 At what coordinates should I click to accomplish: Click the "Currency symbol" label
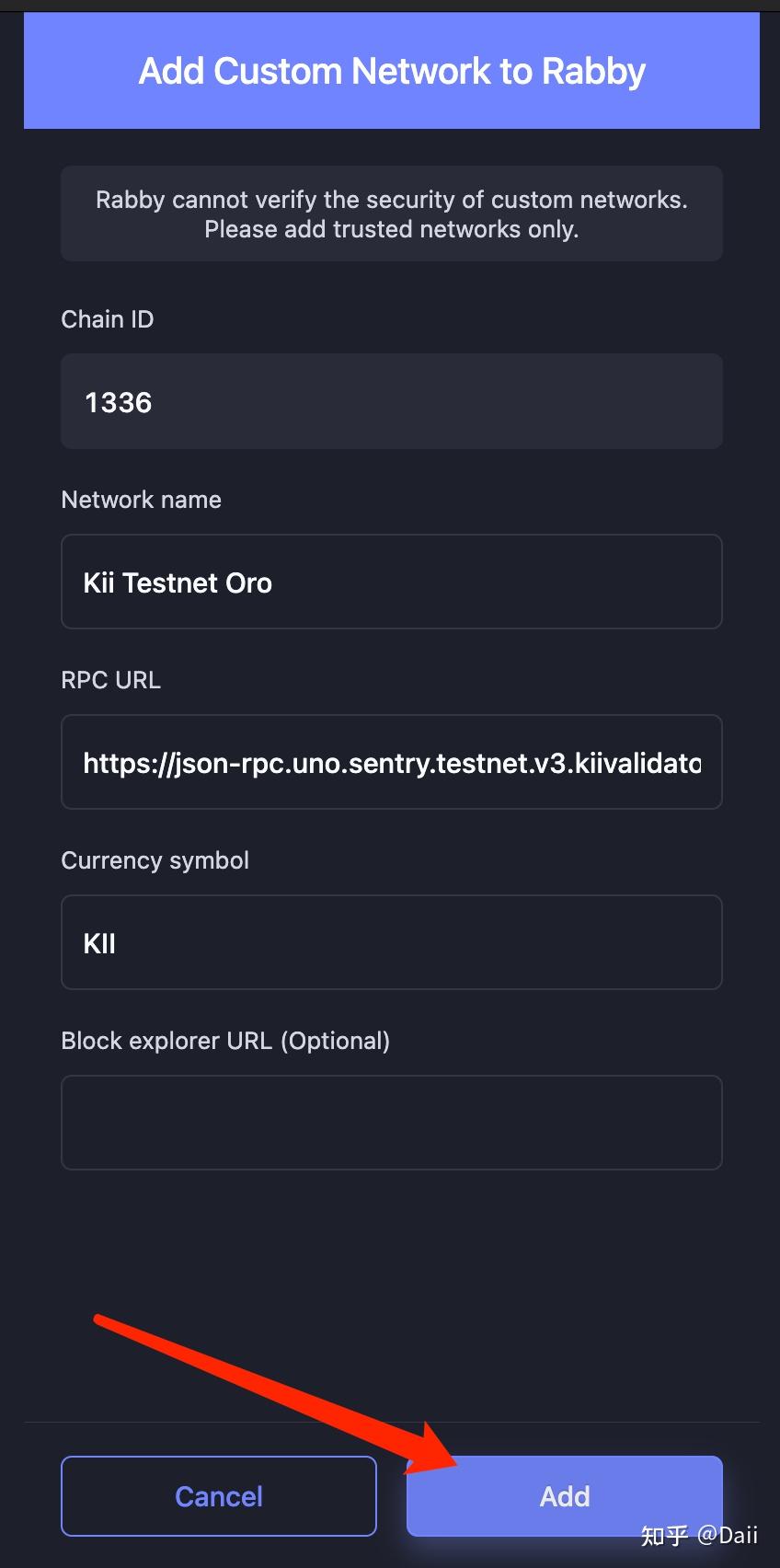click(x=155, y=860)
